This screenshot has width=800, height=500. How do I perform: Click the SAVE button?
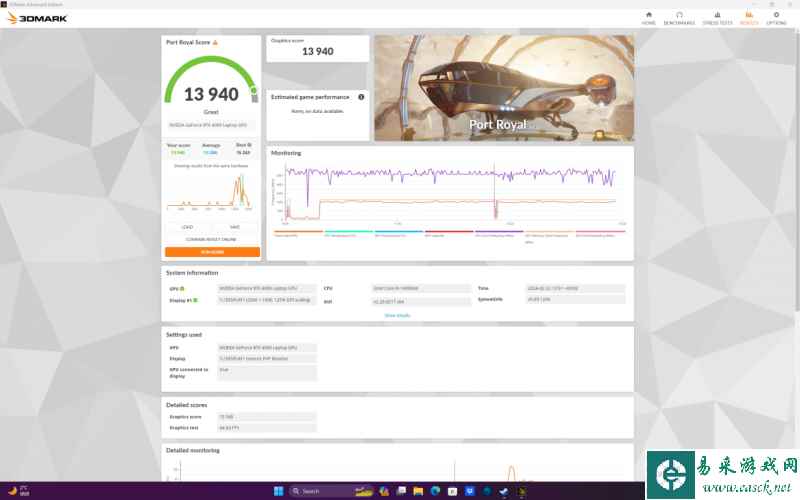tap(235, 227)
